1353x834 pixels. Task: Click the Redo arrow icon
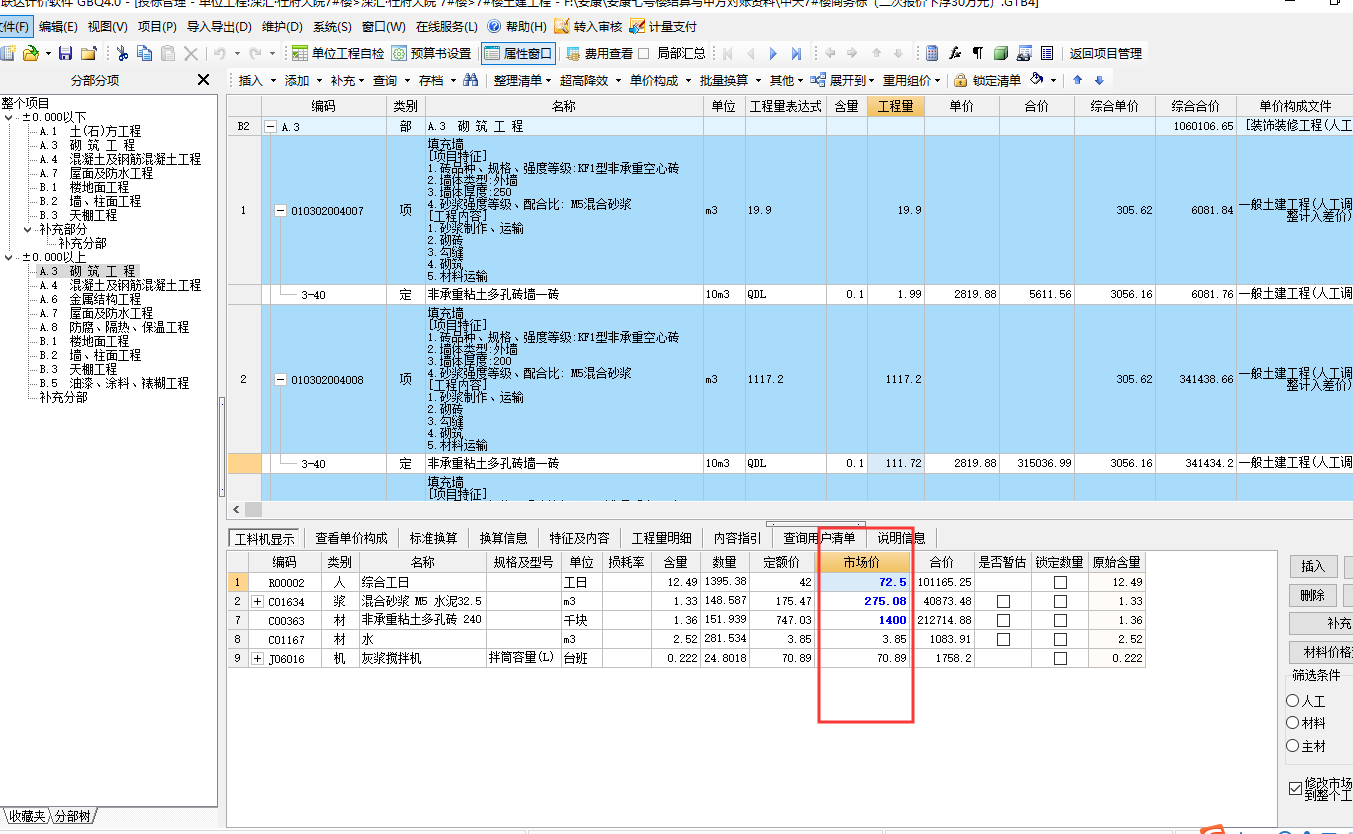256,53
